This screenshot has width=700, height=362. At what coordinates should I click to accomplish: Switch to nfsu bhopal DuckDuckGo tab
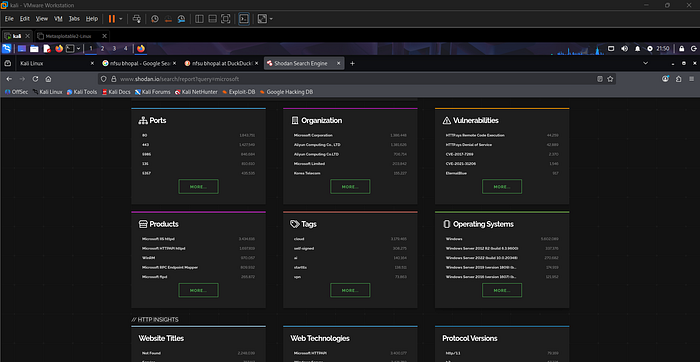coord(221,63)
